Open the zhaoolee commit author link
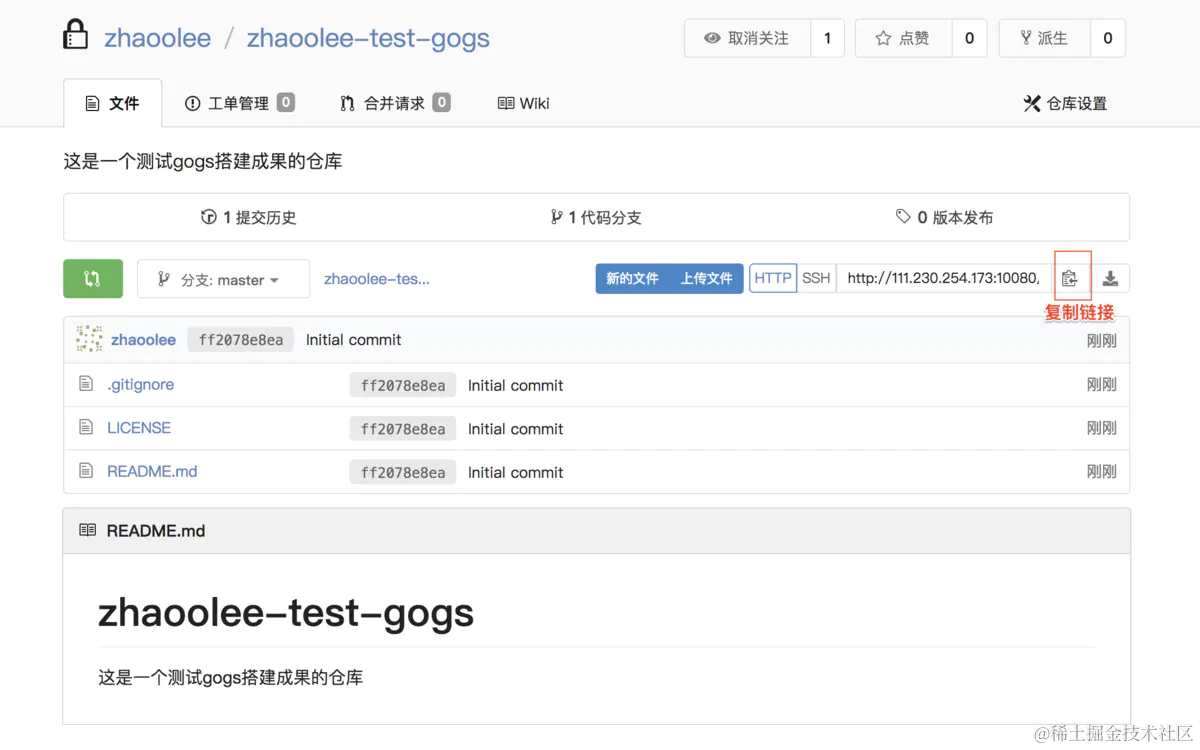Viewport: 1200px width, 750px height. (143, 339)
